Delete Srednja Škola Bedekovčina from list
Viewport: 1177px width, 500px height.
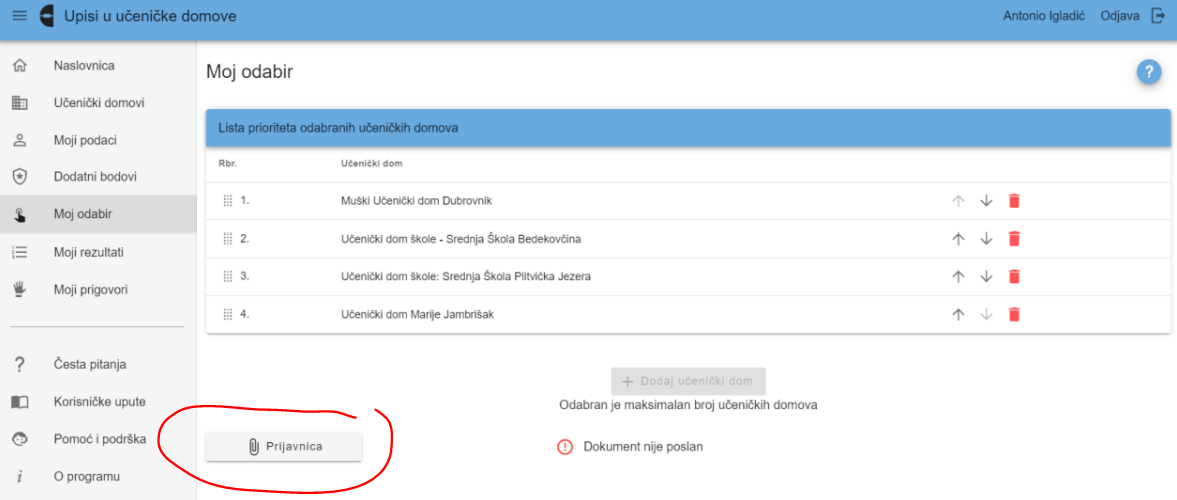pos(1014,239)
